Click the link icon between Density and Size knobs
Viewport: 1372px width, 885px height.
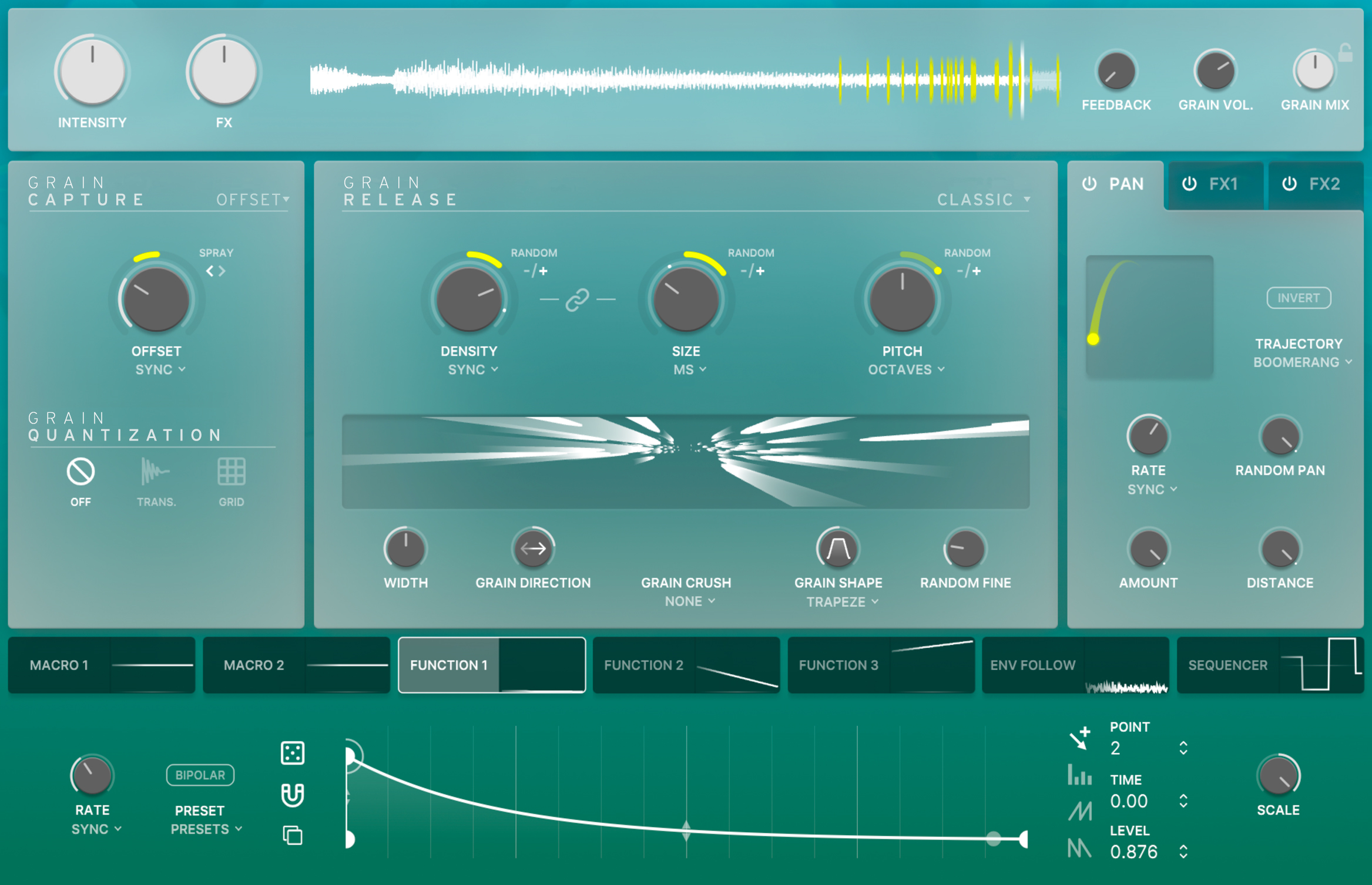pos(579,300)
